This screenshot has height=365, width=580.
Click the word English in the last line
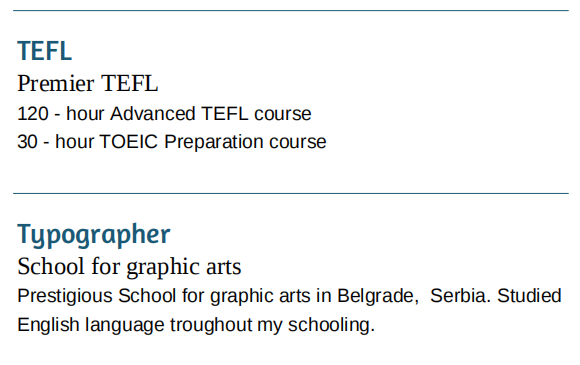point(48,325)
